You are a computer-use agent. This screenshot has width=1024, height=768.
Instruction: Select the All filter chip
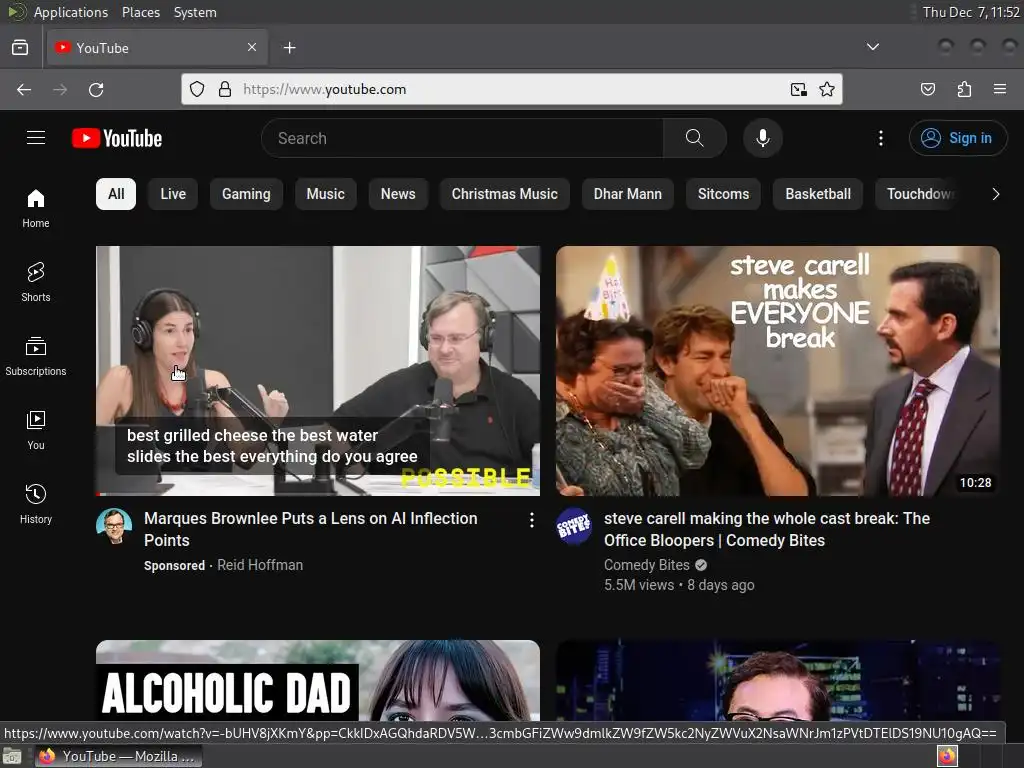pyautogui.click(x=116, y=194)
